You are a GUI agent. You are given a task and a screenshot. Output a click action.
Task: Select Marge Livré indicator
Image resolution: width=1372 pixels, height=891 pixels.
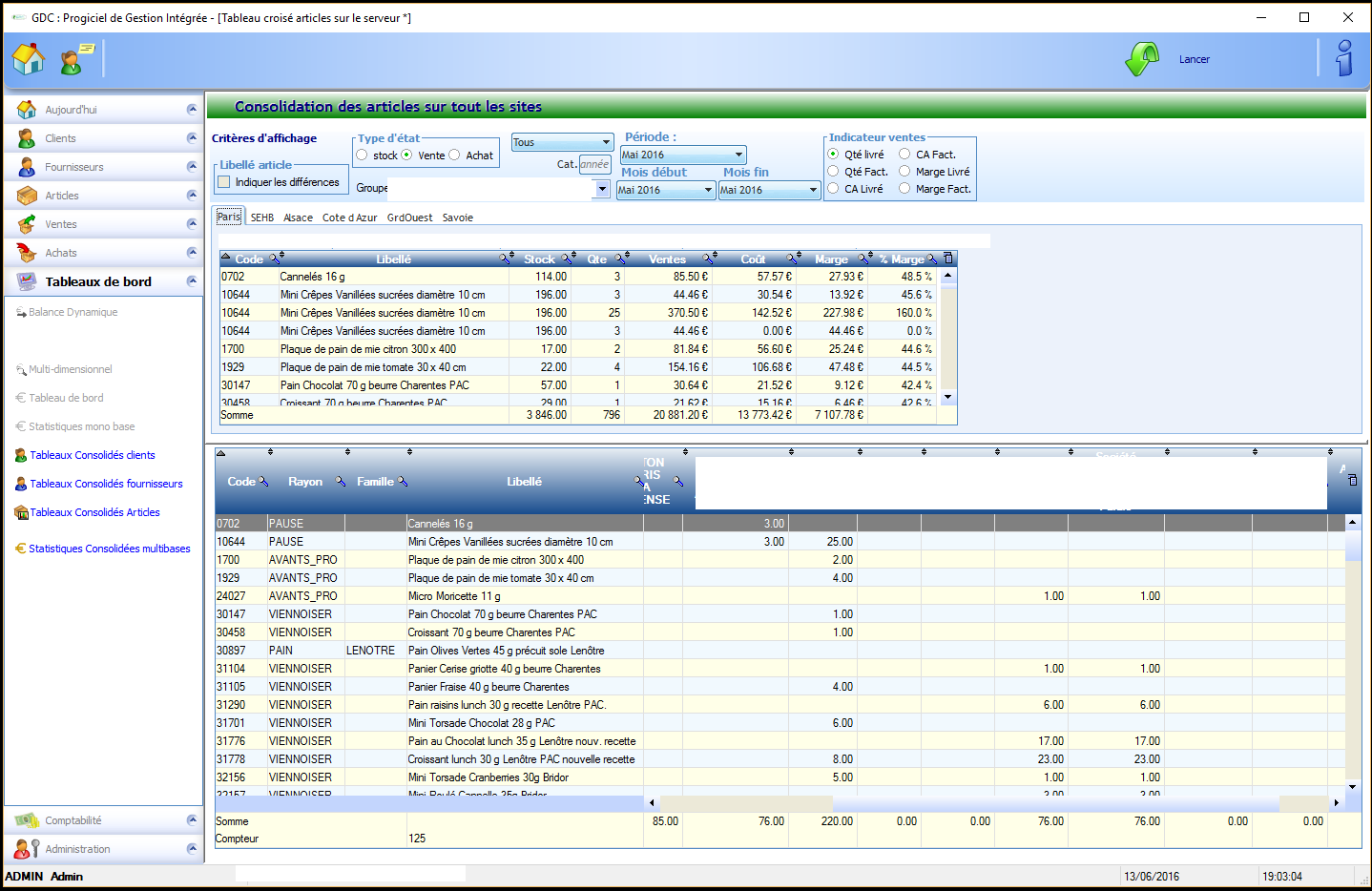coord(904,171)
